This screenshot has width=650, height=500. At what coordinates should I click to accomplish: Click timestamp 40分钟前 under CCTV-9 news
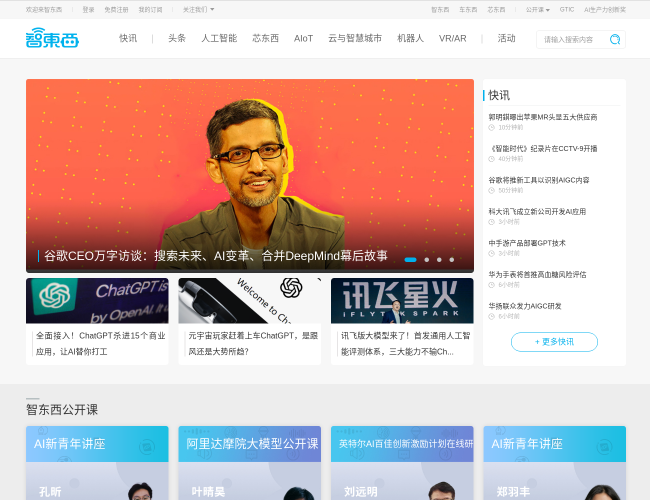510,159
